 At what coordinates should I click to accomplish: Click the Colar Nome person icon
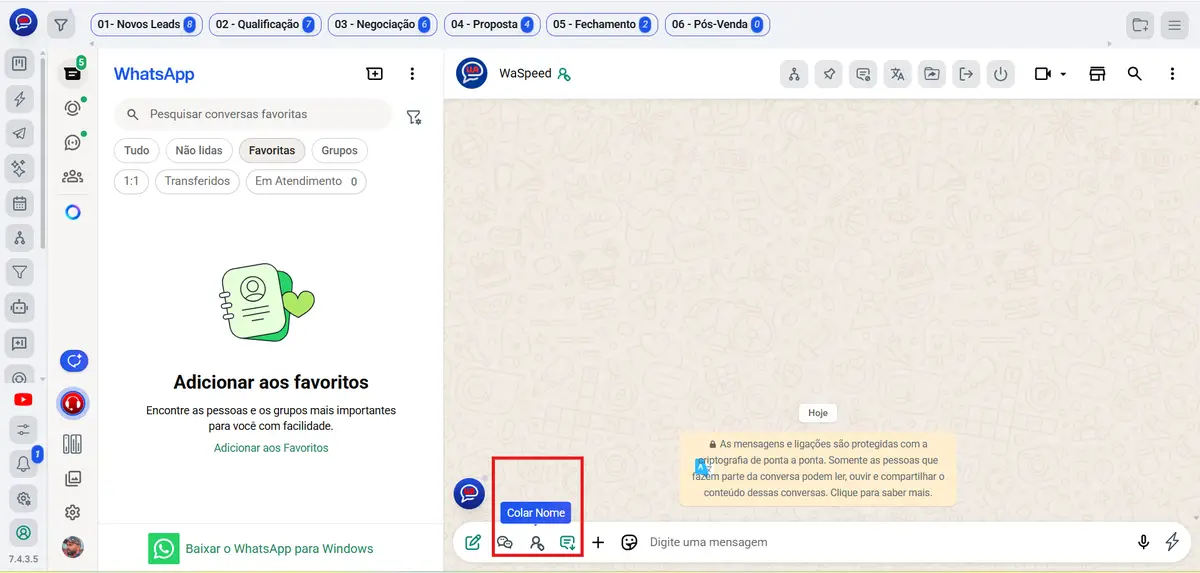click(537, 543)
